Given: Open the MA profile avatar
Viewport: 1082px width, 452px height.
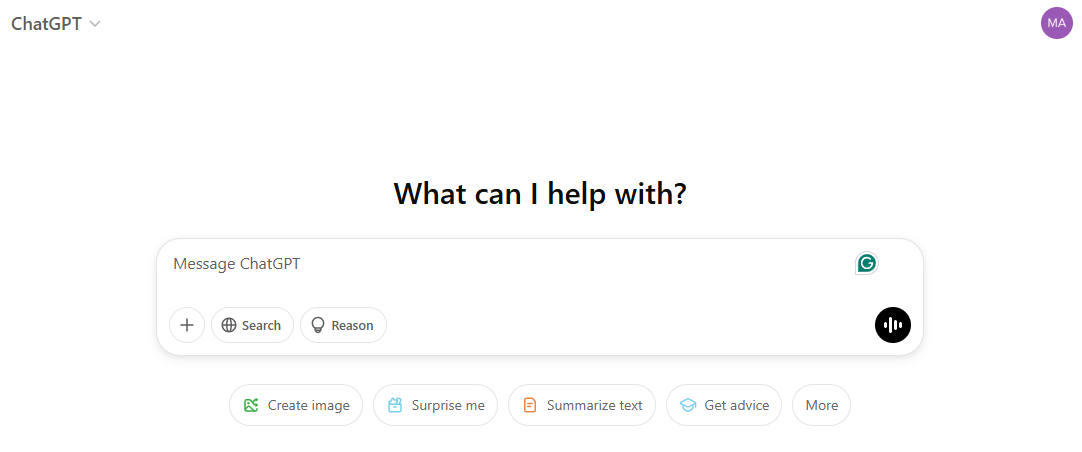Looking at the screenshot, I should tap(1057, 23).
